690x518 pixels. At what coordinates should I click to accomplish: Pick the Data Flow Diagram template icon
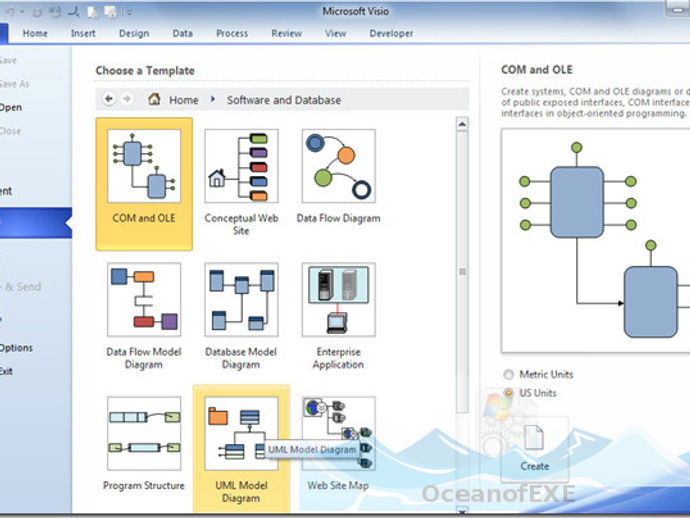pyautogui.click(x=338, y=166)
